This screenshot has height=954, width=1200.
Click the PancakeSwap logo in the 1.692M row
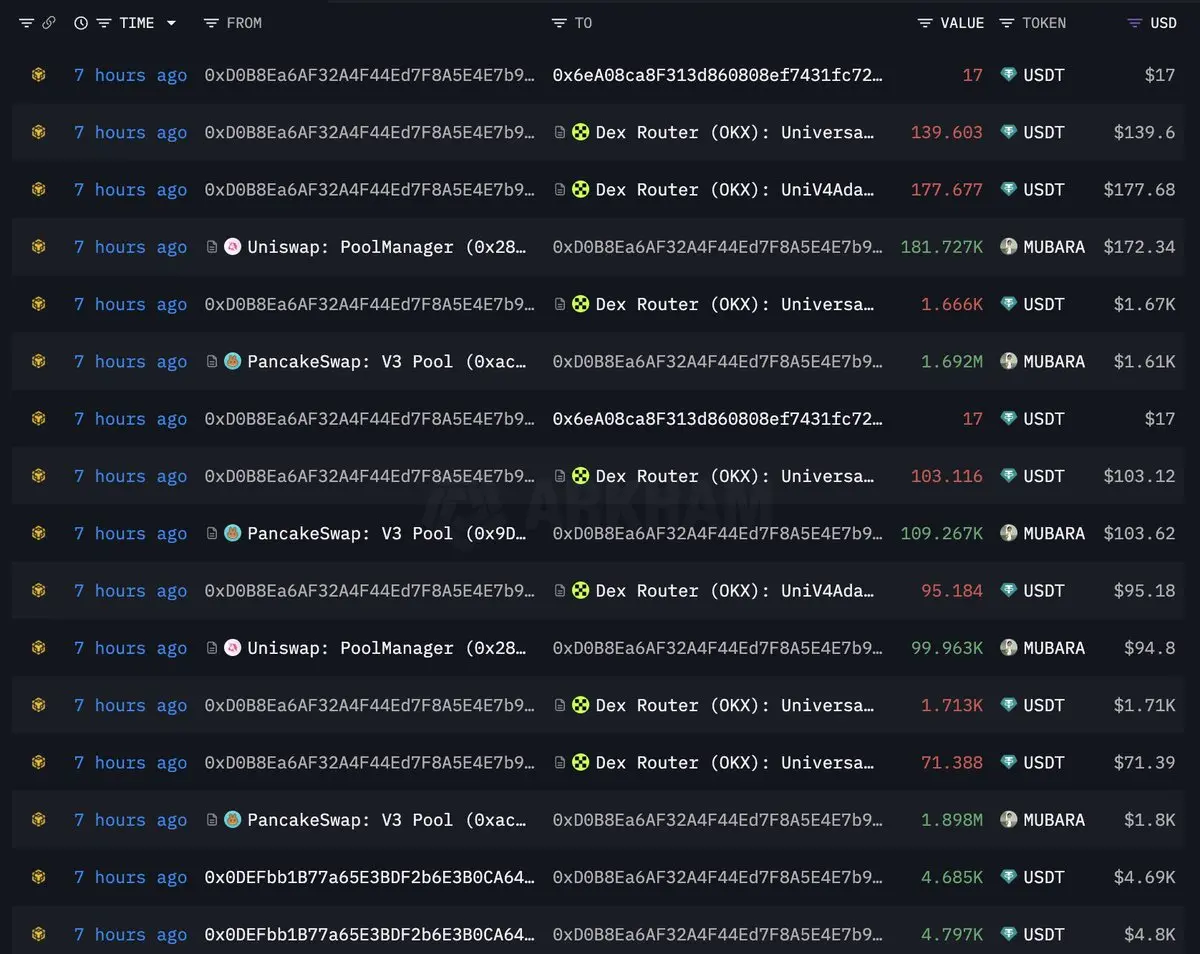(x=232, y=361)
